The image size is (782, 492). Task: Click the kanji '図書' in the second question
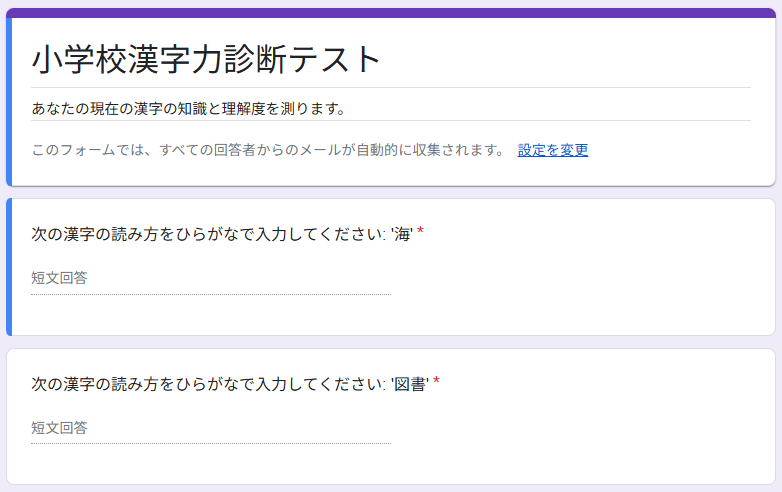pos(411,384)
